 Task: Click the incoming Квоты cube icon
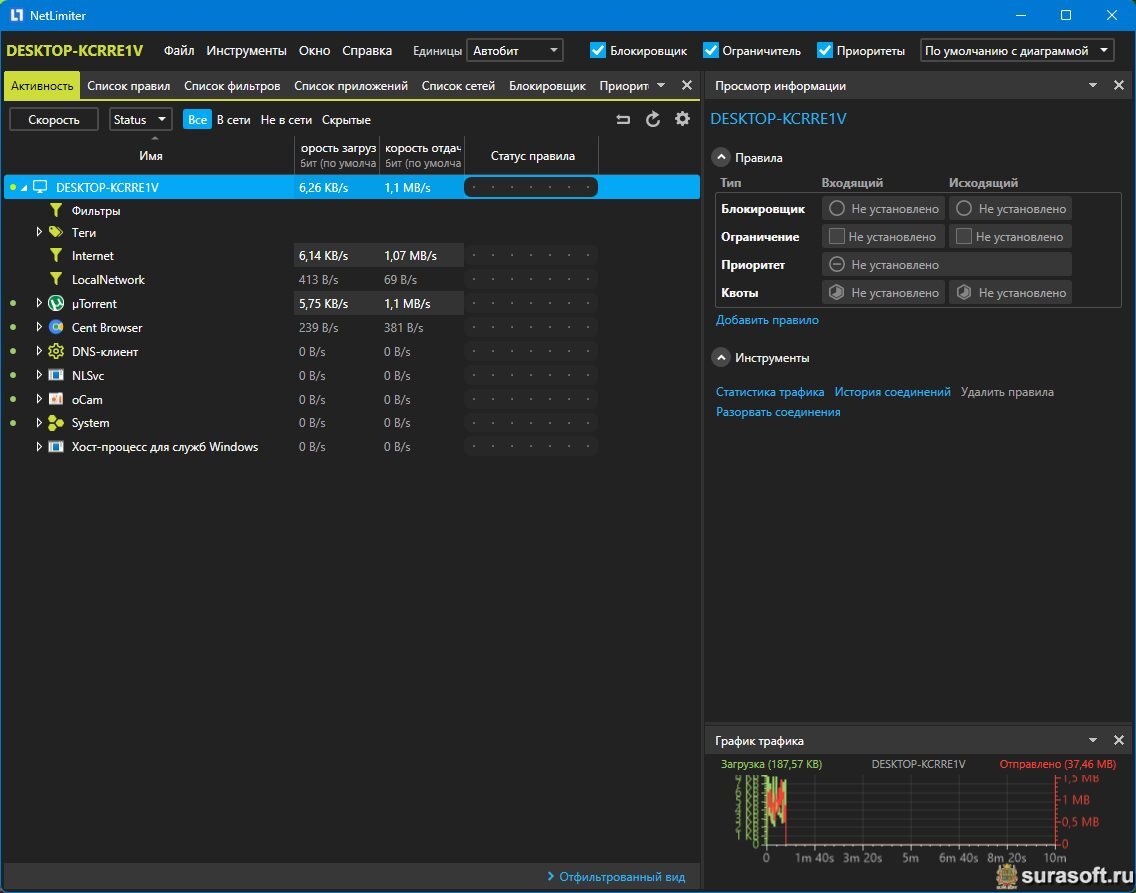click(x=837, y=293)
